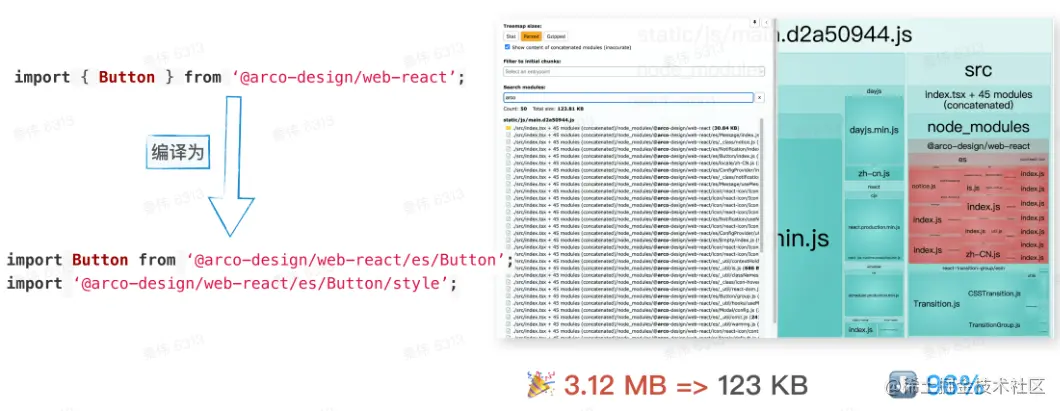Select the Gzipped treemap size
Screen dimensions: 1060x411
[556, 37]
